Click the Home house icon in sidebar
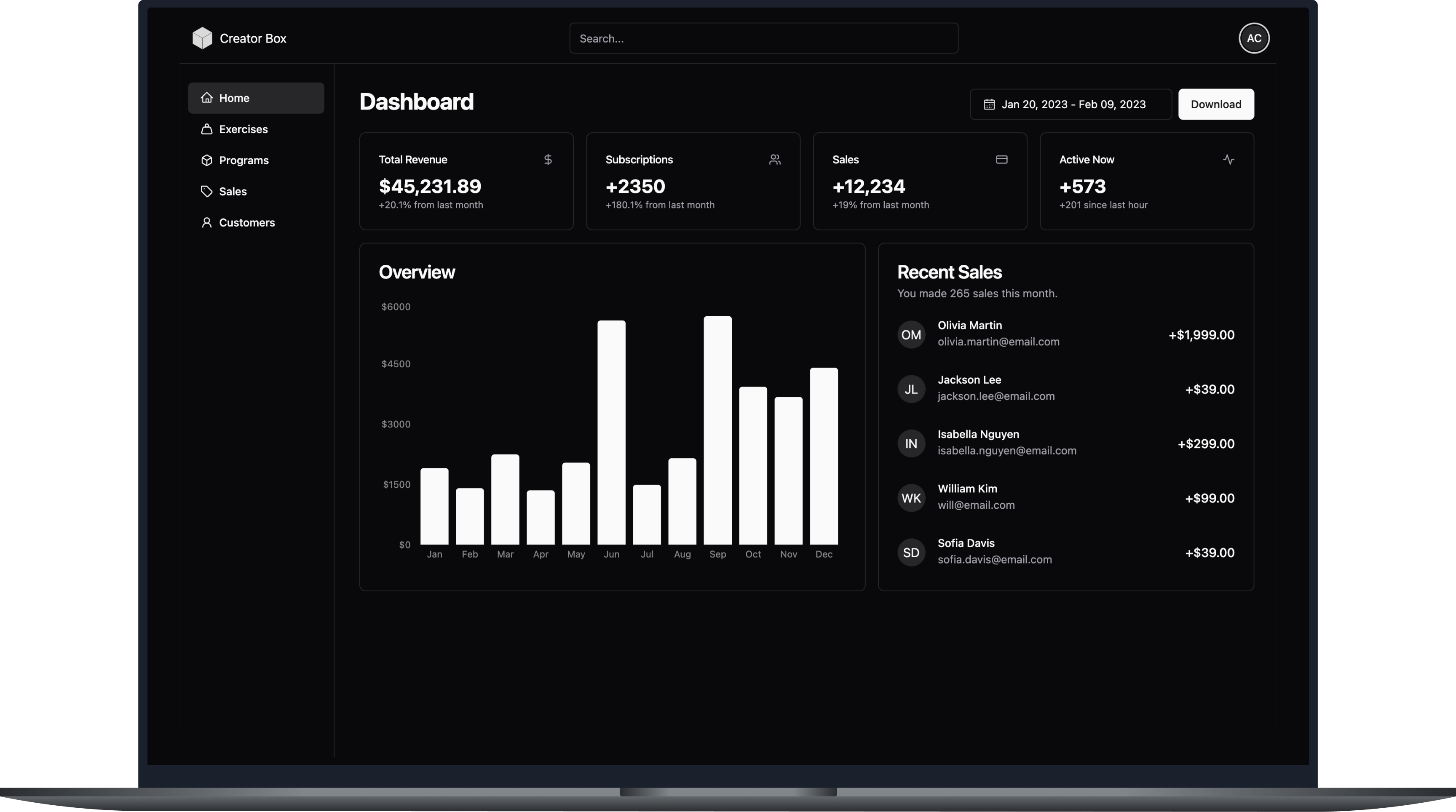1456x812 pixels. (x=207, y=98)
